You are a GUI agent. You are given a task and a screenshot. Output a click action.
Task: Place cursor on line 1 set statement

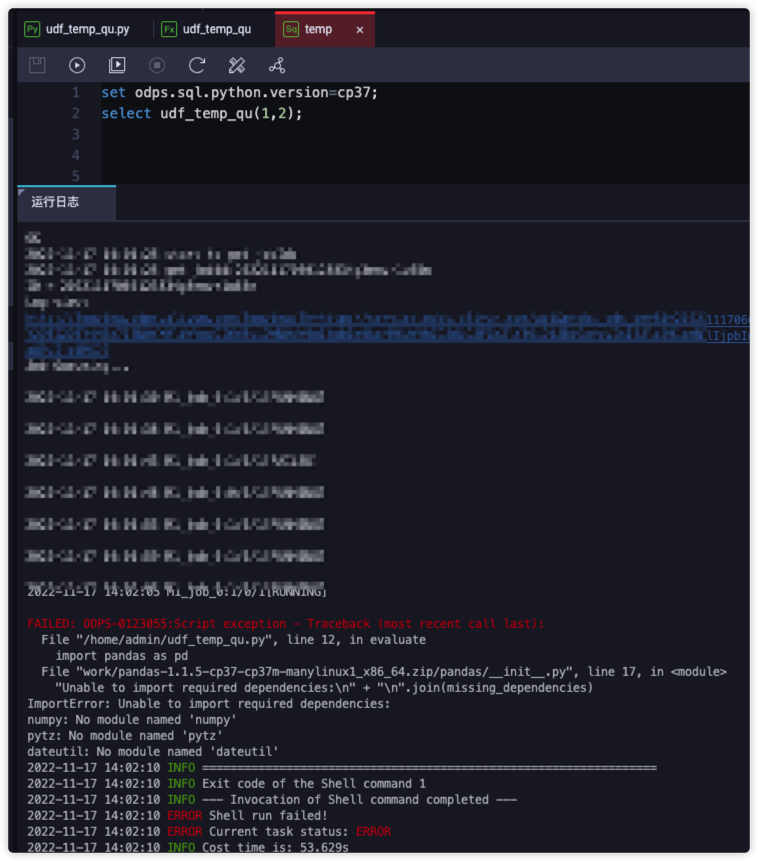239,92
